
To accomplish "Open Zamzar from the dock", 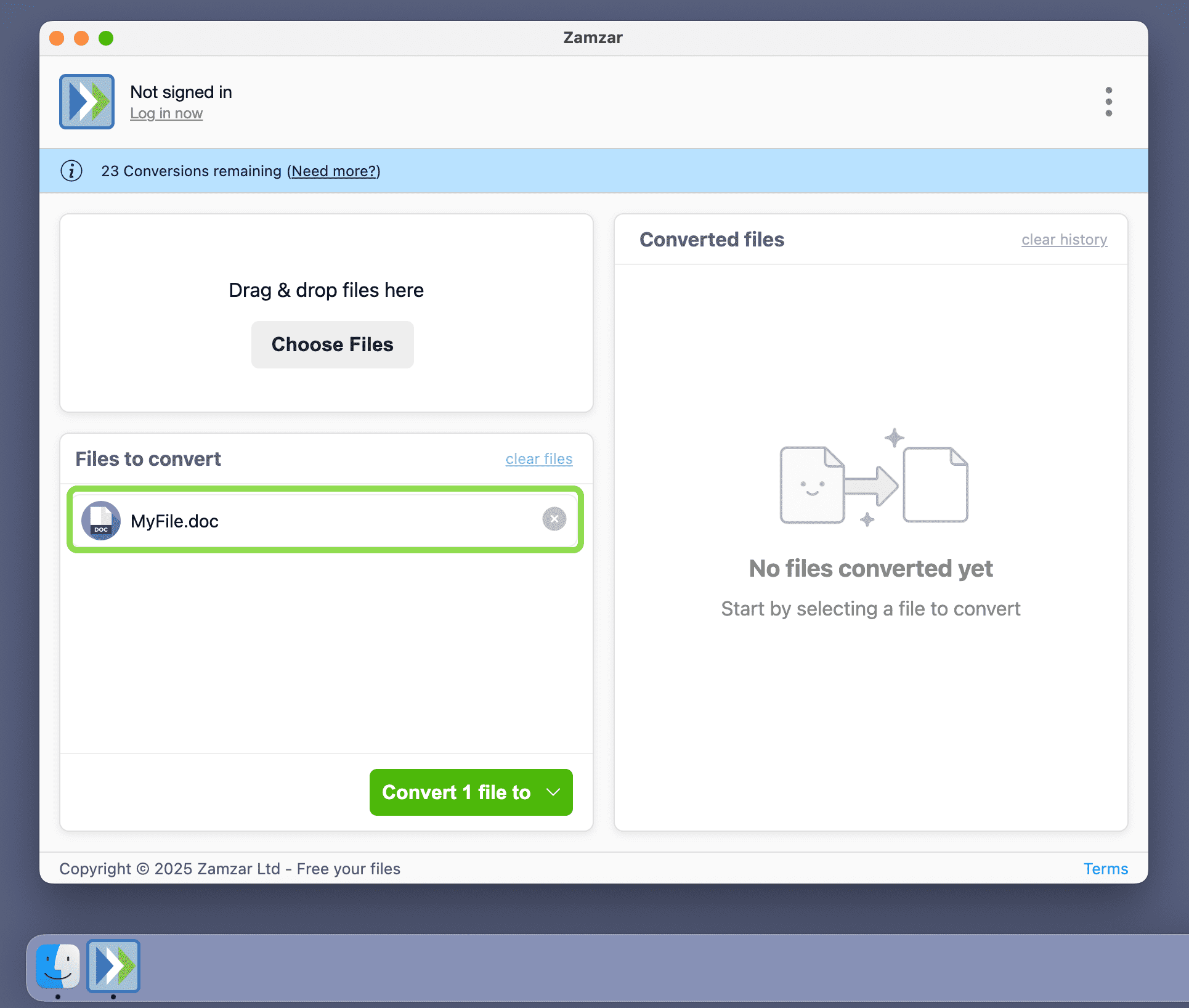I will 113,967.
